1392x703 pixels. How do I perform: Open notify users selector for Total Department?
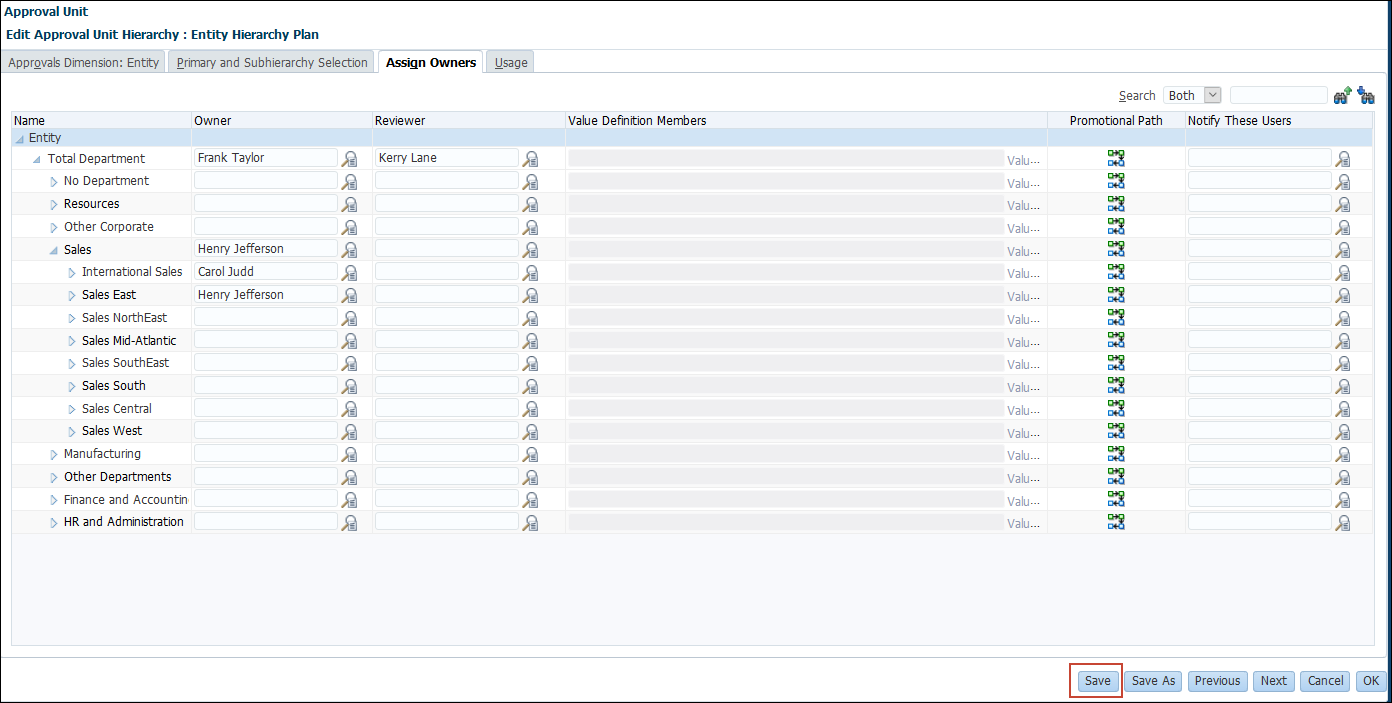pyautogui.click(x=1343, y=159)
